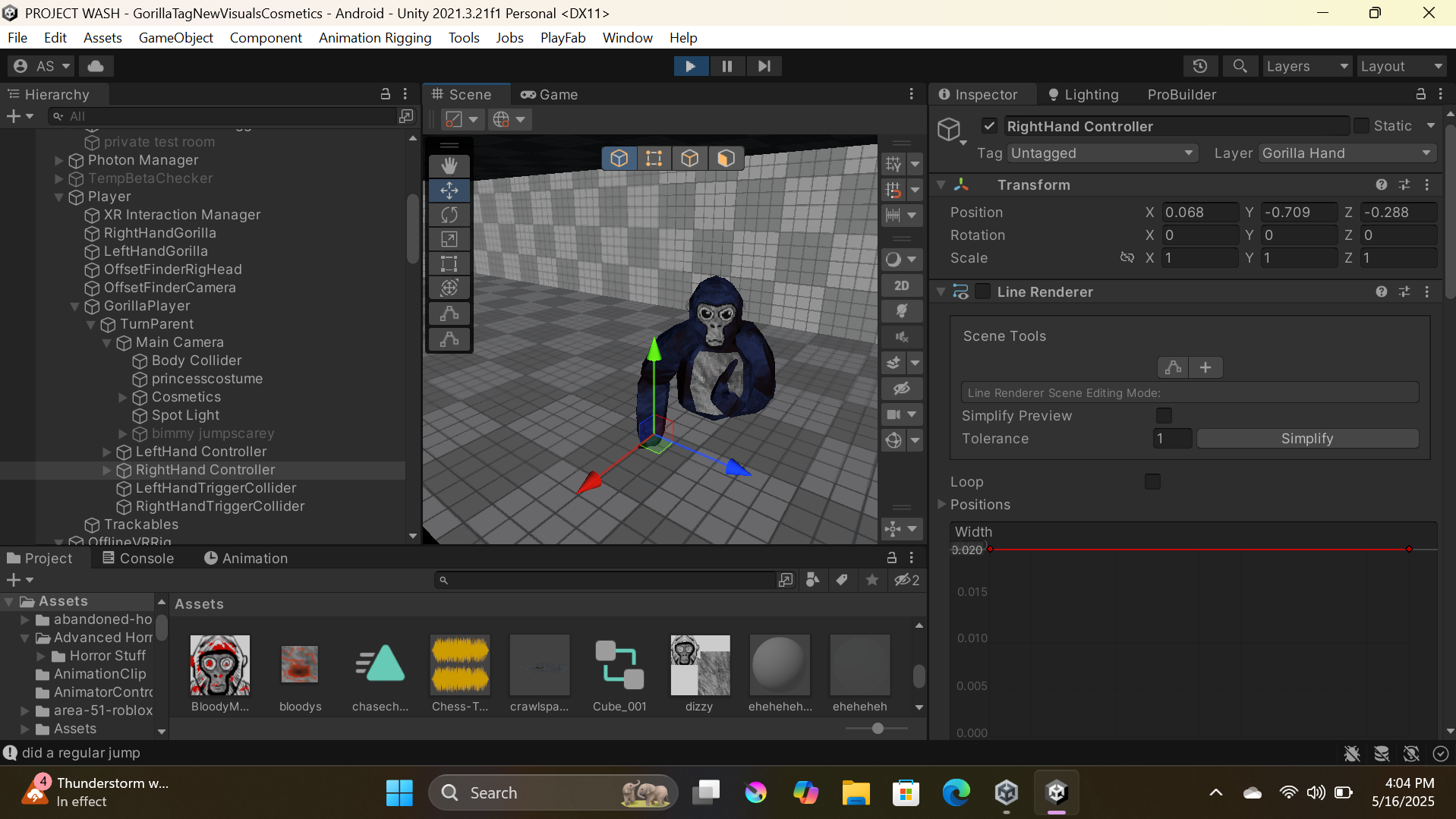The width and height of the screenshot is (1456, 819).
Task: Open Windows Search box in taskbar
Action: [x=553, y=792]
